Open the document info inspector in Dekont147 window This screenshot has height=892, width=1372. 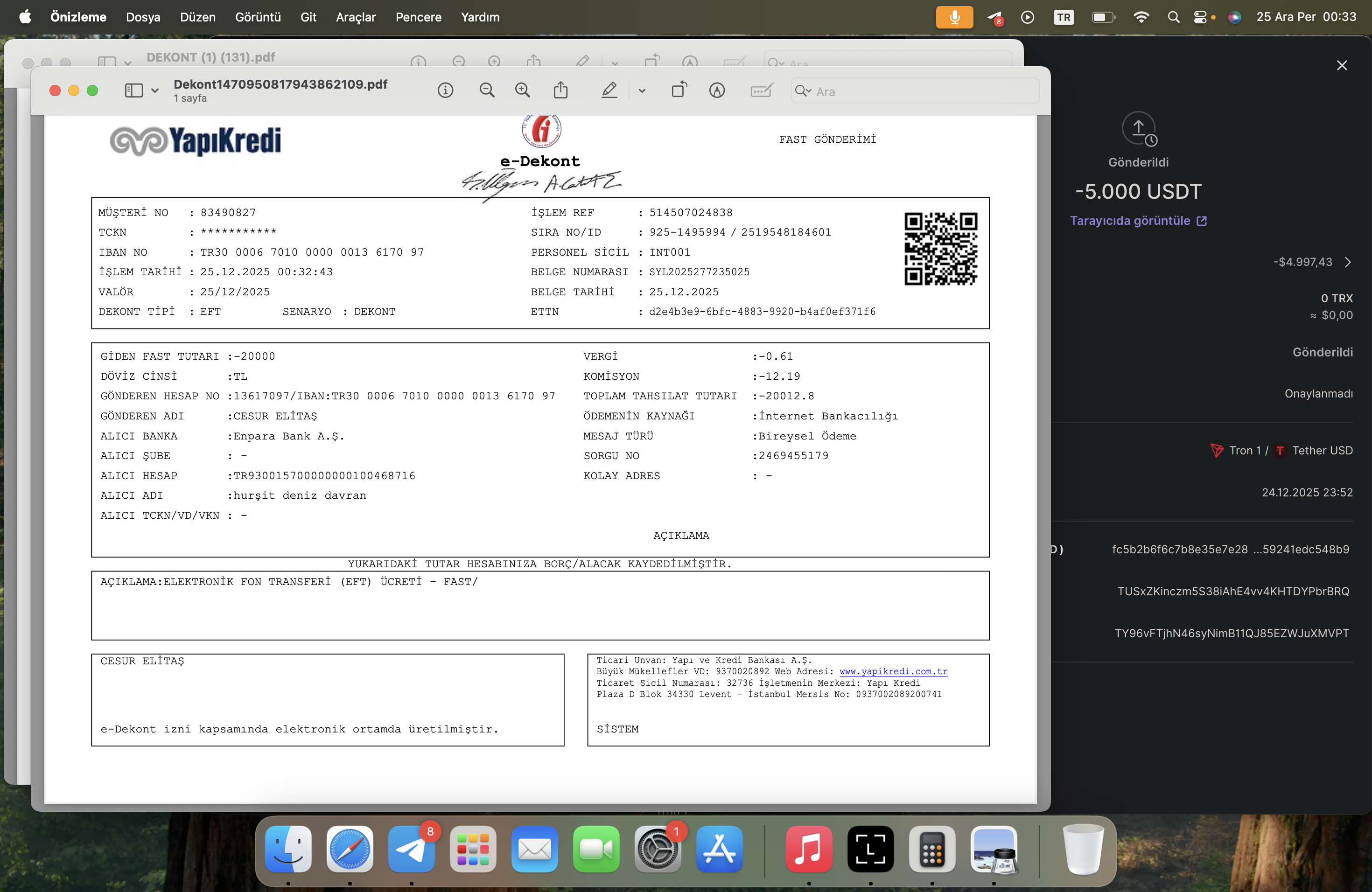point(445,91)
